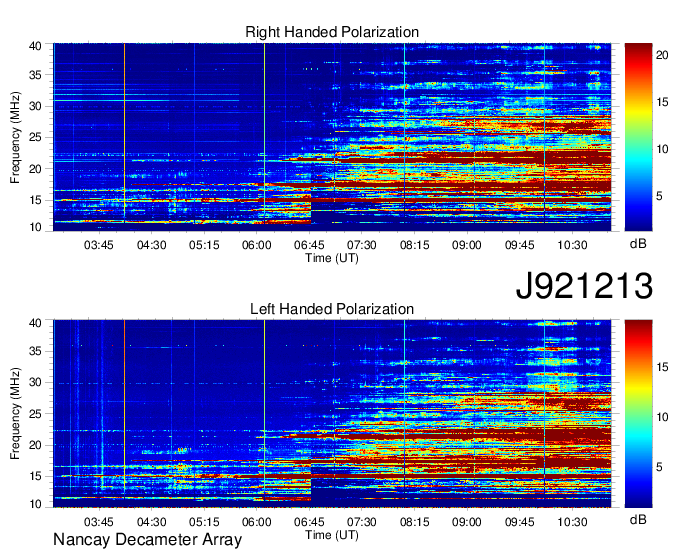The image size is (680, 552).
Task: Click the 05:15 time tick of the Right Handed plot
Action: click(204, 245)
